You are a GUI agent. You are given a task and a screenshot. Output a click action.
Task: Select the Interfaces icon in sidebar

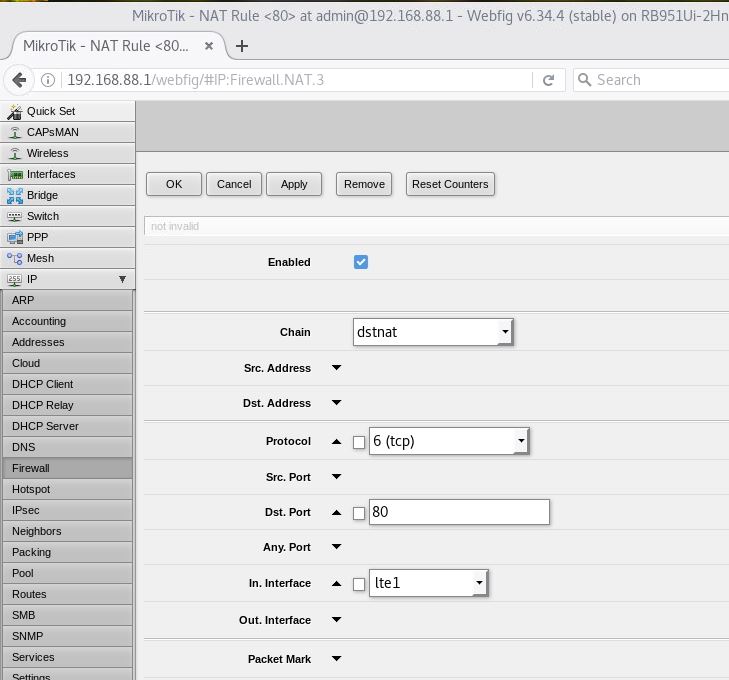[14, 175]
